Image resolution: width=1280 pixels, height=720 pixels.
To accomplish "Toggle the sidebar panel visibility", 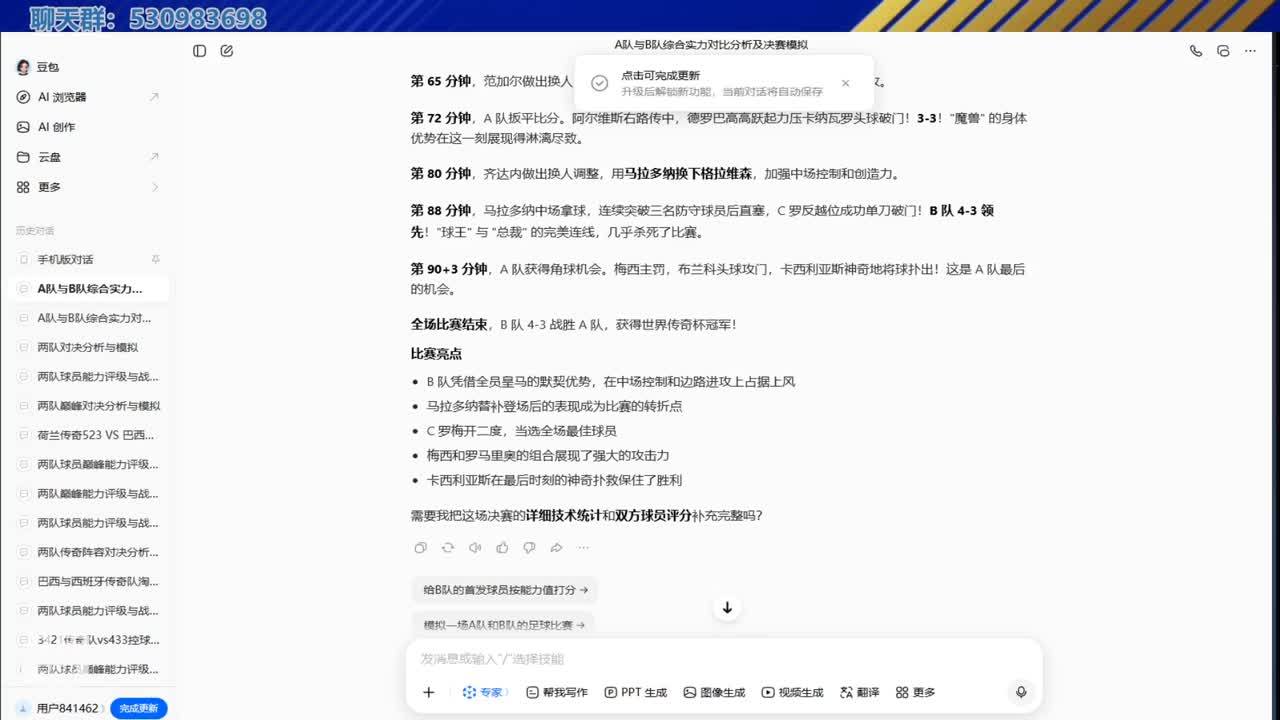I will click(200, 51).
